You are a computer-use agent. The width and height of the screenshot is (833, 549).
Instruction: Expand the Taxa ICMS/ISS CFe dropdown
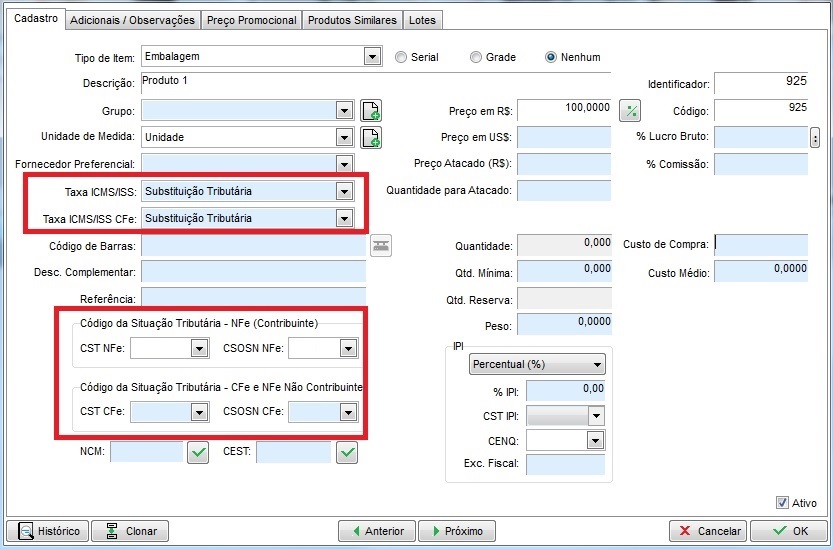[x=344, y=218]
